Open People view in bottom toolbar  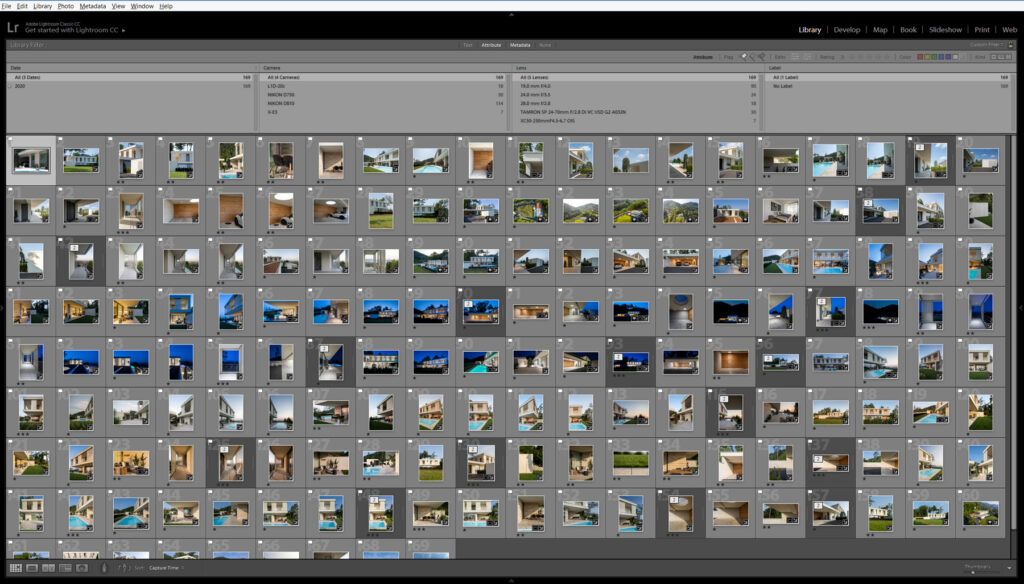pyautogui.click(x=81, y=568)
